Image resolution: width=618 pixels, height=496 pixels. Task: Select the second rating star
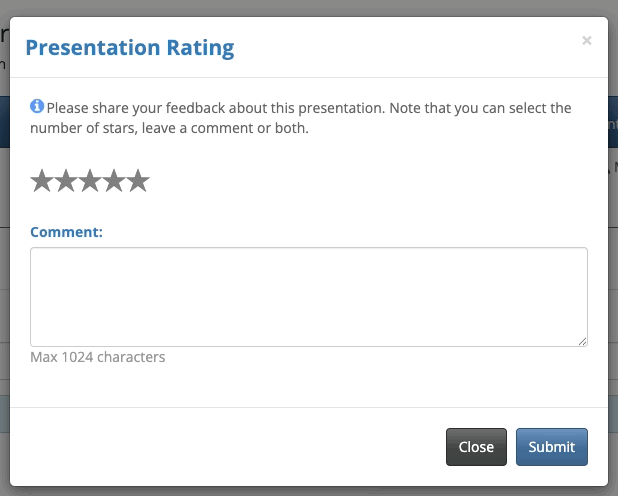(66, 181)
